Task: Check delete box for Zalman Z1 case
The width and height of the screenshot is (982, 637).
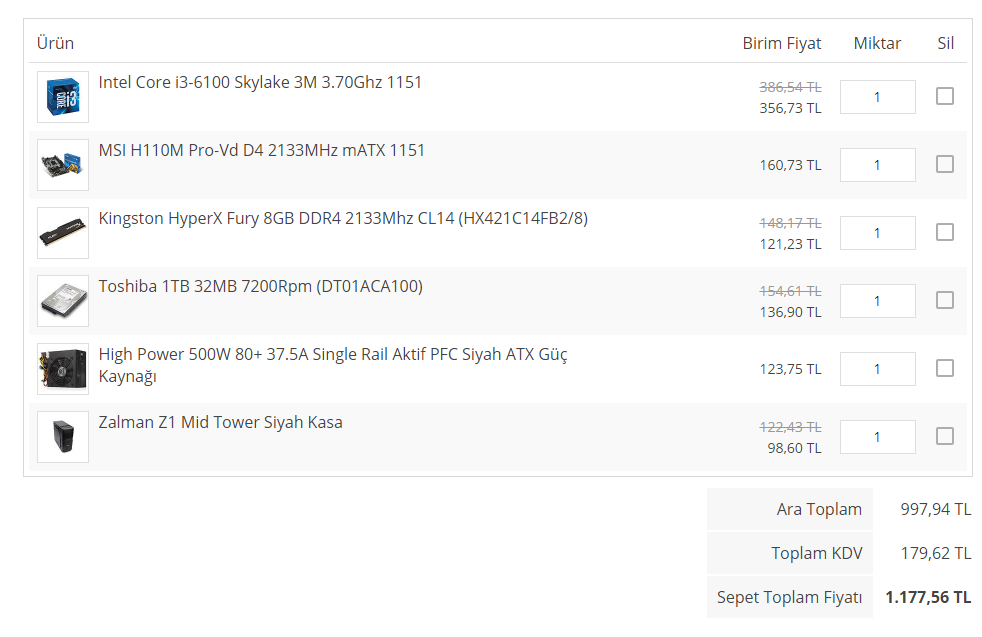Action: coord(945,436)
